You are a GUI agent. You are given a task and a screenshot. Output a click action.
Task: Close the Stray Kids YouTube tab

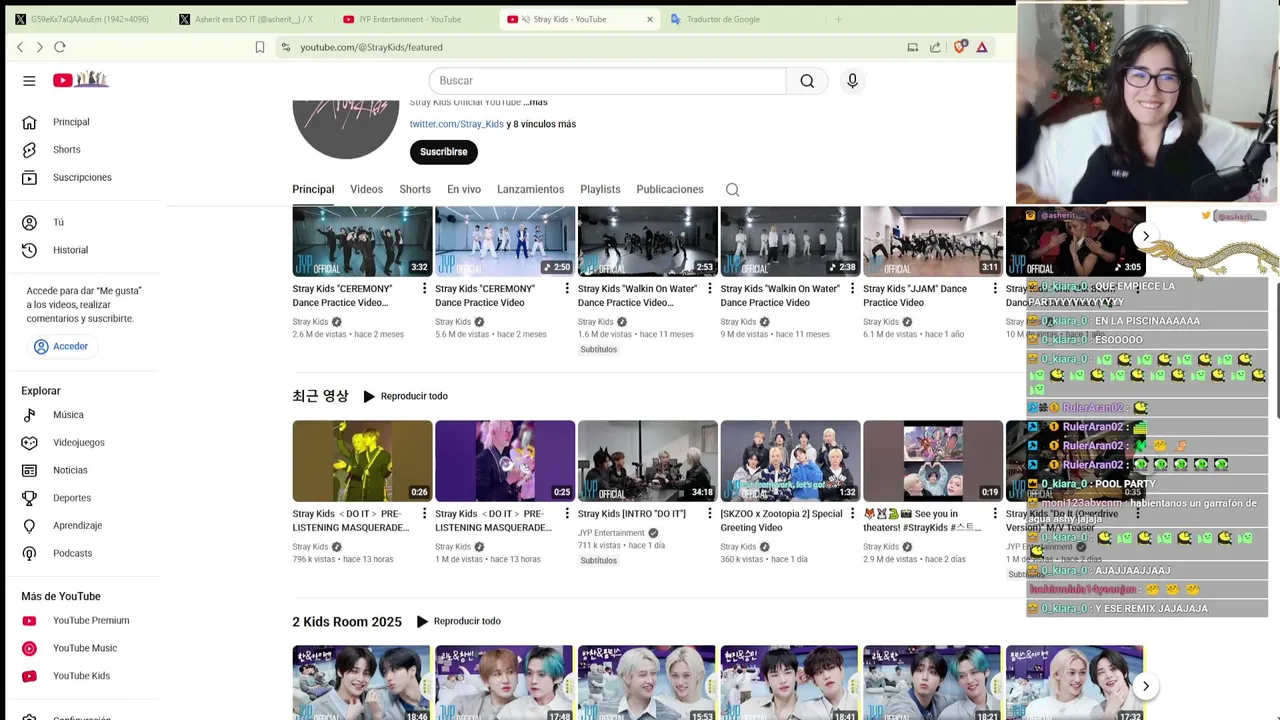[650, 19]
